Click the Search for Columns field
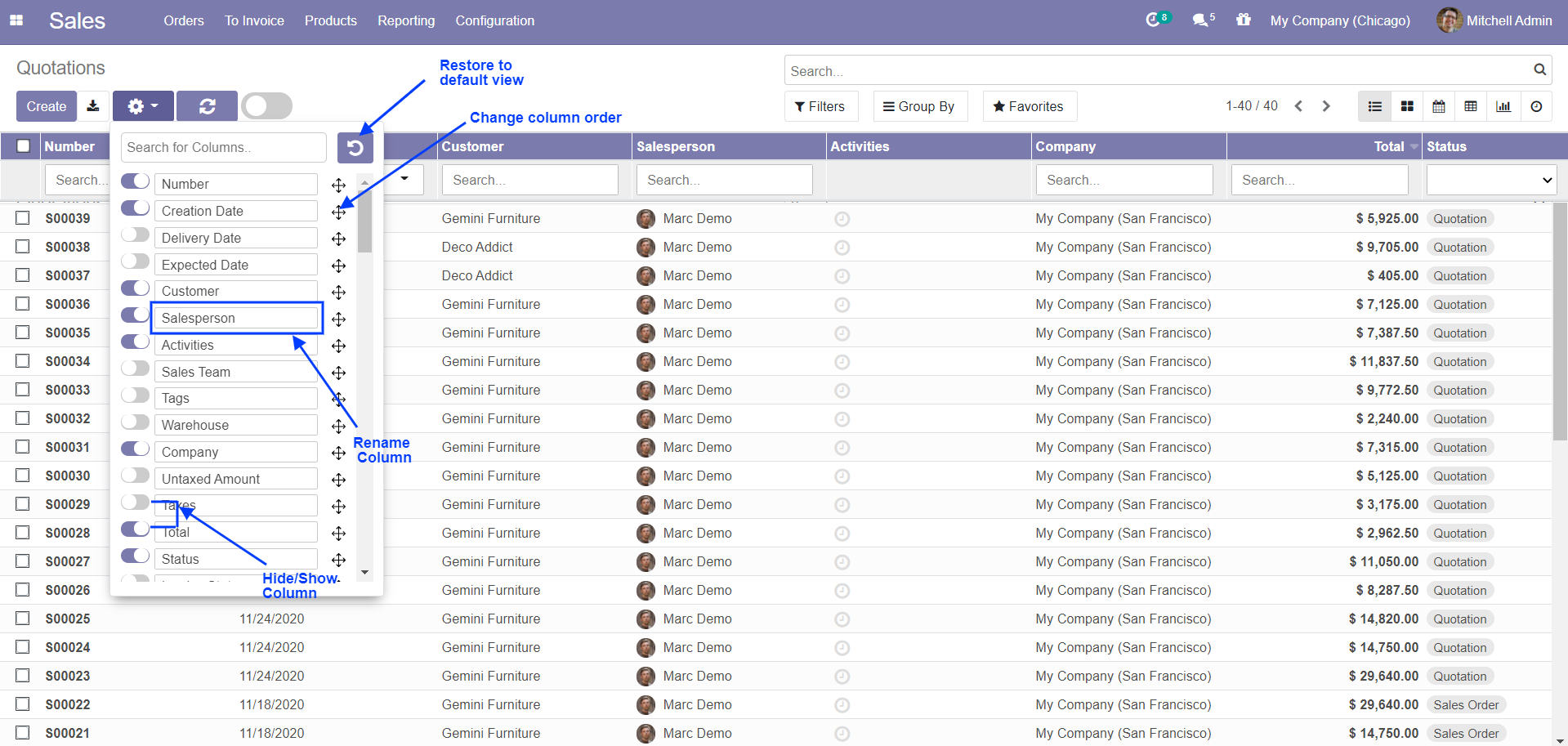The height and width of the screenshot is (746, 1568). (x=223, y=148)
